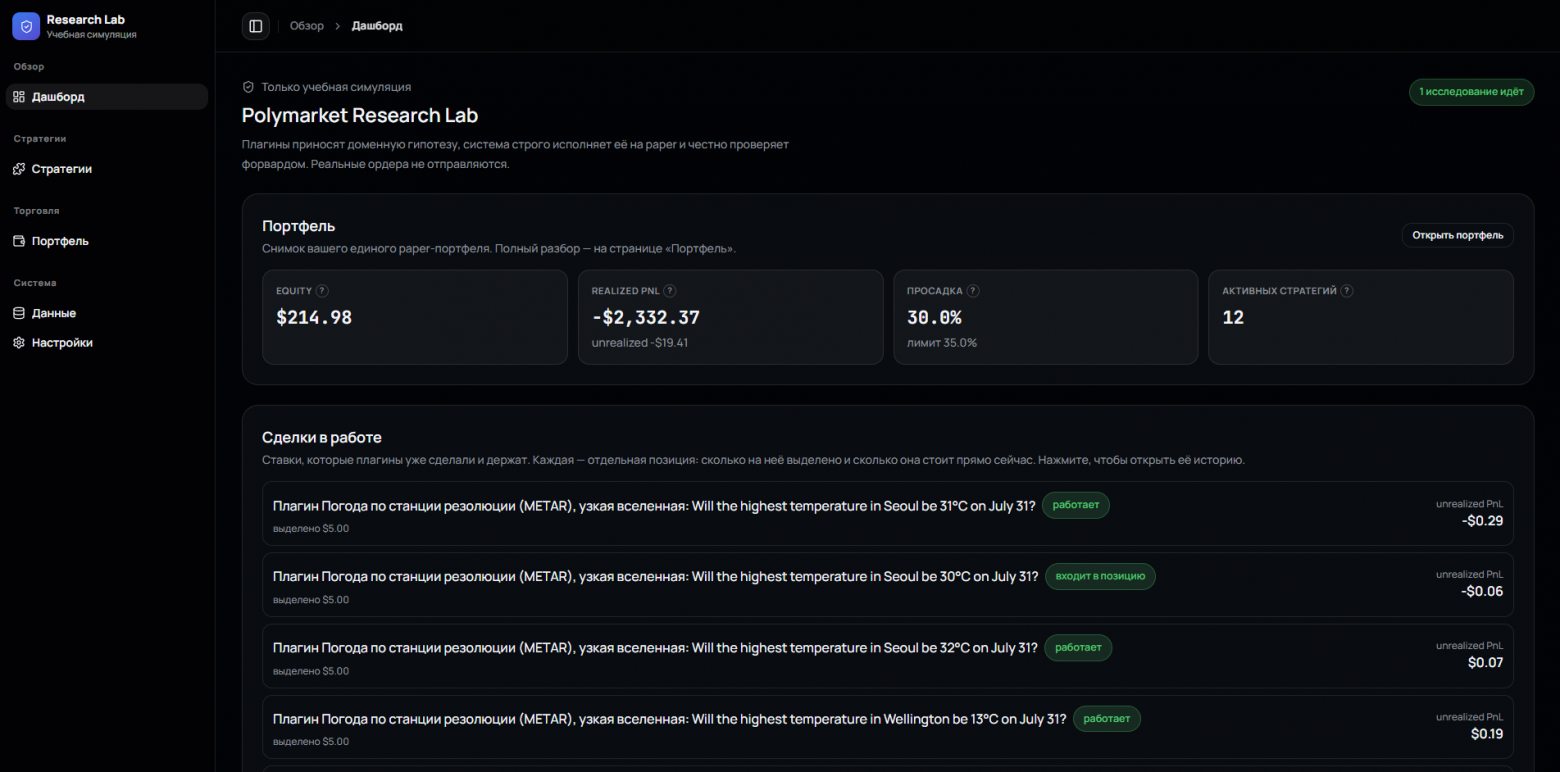Open the Wellington 13°C on July 31 position

click(888, 727)
